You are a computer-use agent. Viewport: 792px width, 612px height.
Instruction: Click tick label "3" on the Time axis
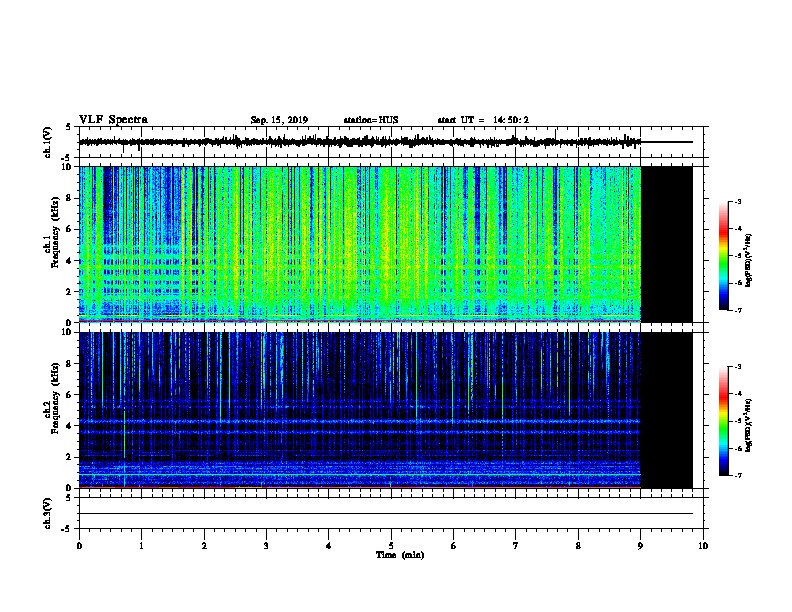coord(266,546)
